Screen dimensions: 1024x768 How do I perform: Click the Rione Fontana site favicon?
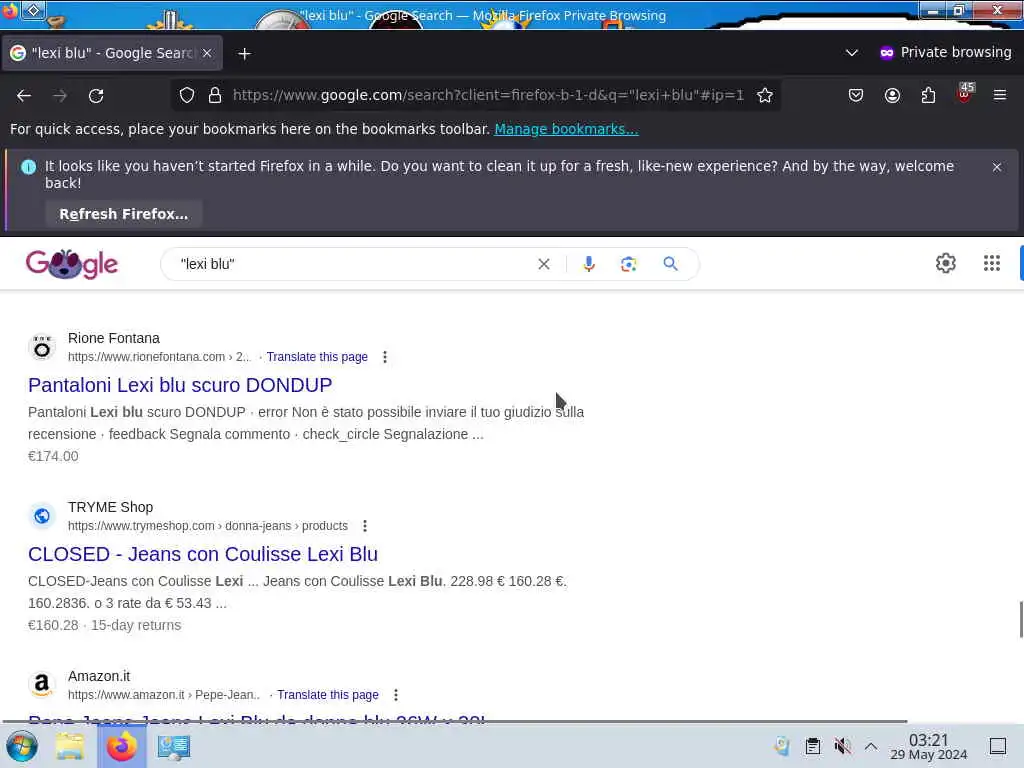click(42, 347)
